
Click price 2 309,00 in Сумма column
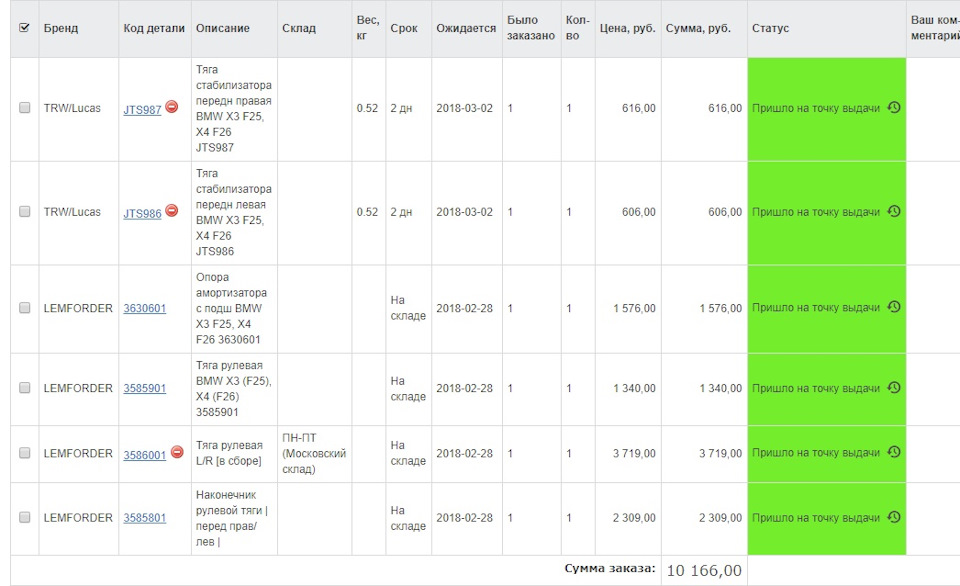coord(721,518)
